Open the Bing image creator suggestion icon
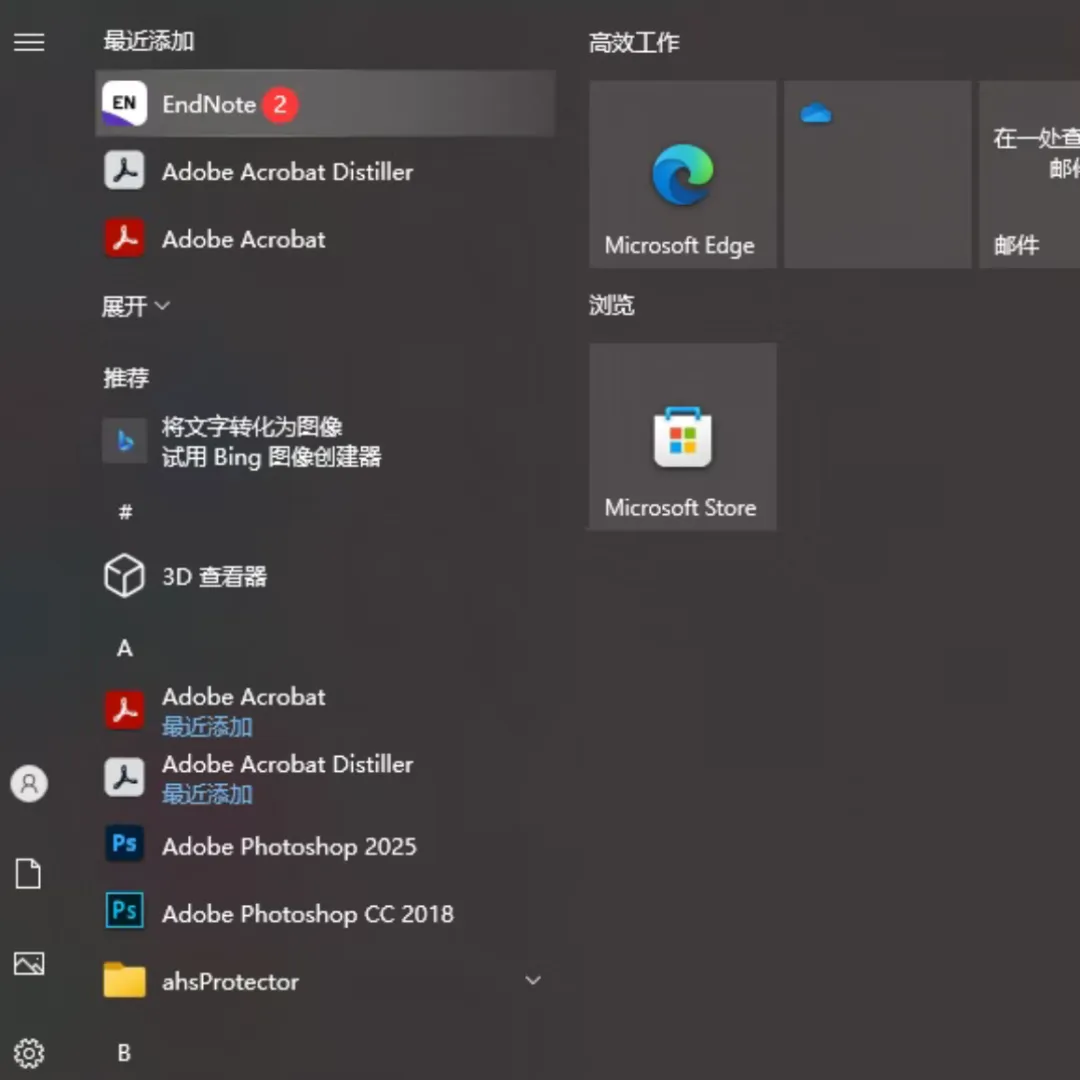 coord(125,441)
